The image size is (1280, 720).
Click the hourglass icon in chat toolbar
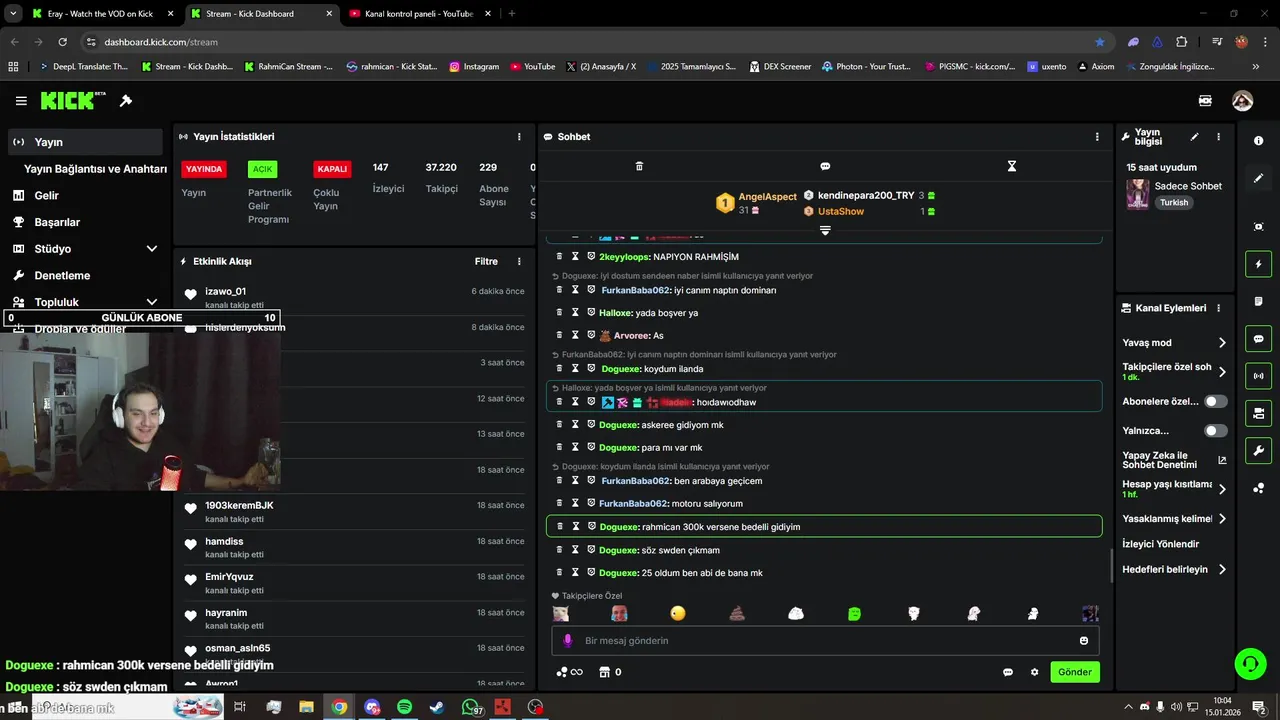click(x=1011, y=166)
